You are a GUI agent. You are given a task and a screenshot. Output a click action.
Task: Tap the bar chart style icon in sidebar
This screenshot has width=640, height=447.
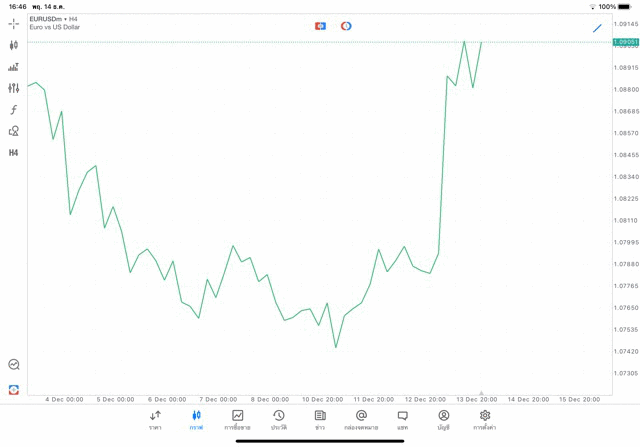pyautogui.click(x=14, y=67)
